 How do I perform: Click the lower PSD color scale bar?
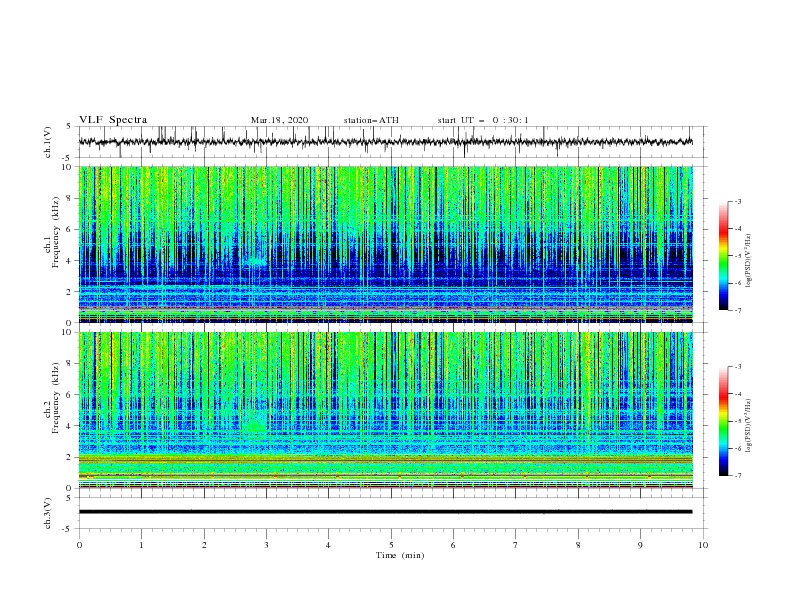[x=723, y=421]
